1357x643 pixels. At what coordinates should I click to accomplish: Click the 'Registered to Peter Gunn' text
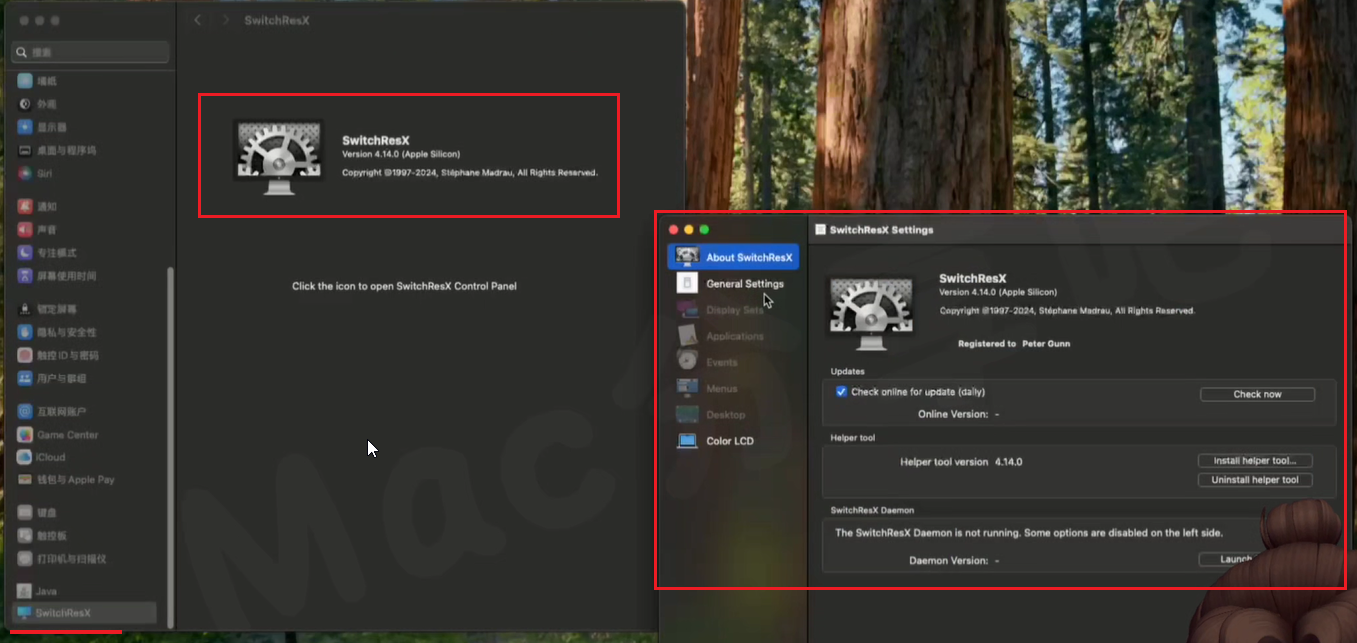1014,343
